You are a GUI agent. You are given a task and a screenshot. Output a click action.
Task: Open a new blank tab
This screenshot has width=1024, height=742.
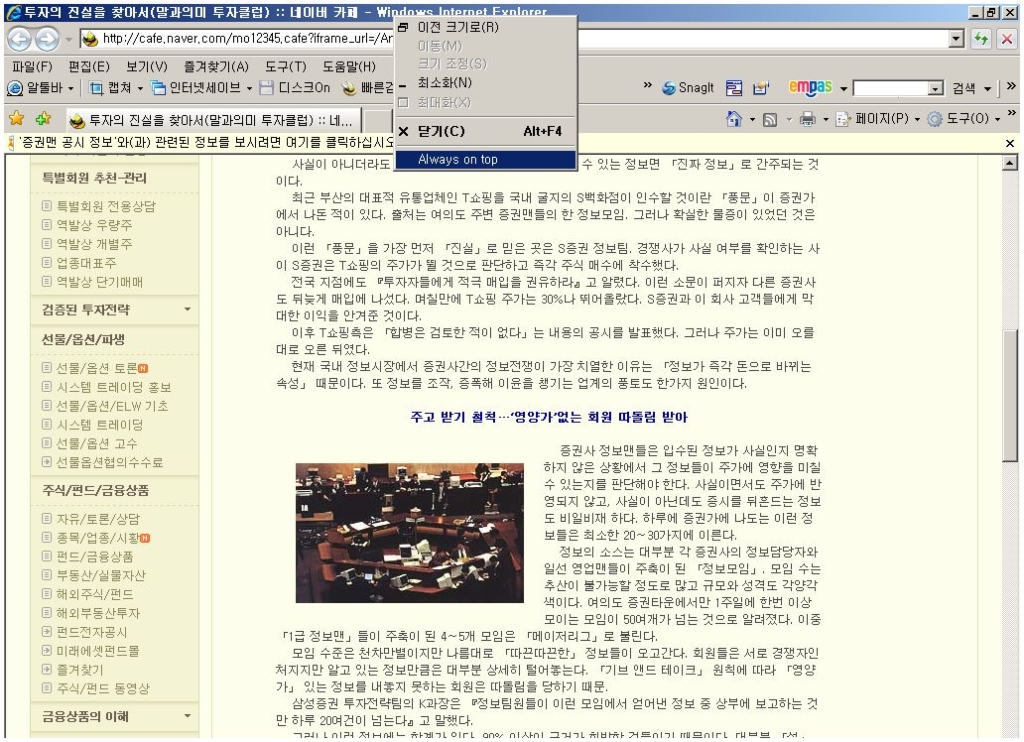(377, 121)
